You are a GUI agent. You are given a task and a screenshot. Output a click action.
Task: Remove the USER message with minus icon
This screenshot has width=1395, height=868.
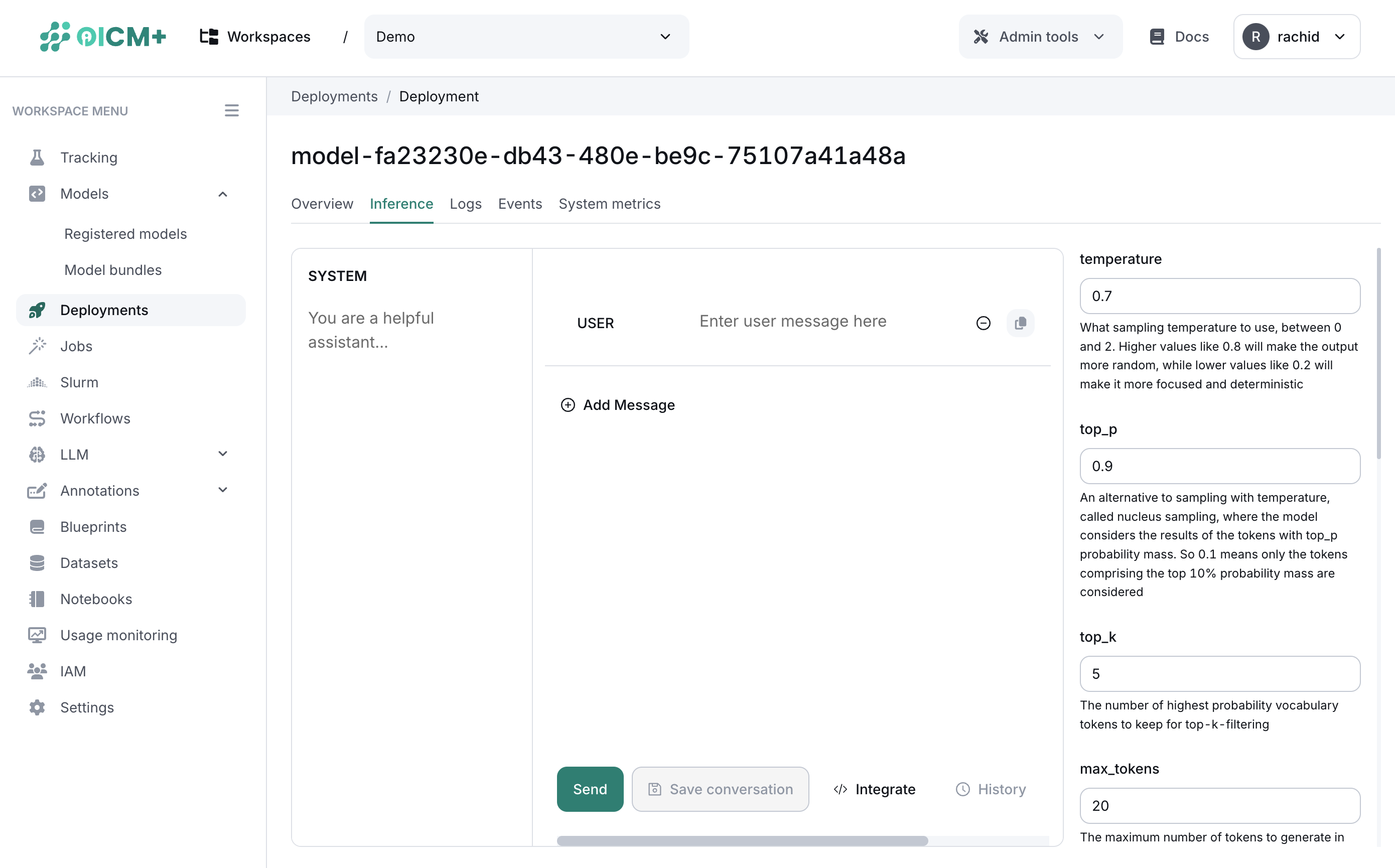pyautogui.click(x=983, y=323)
